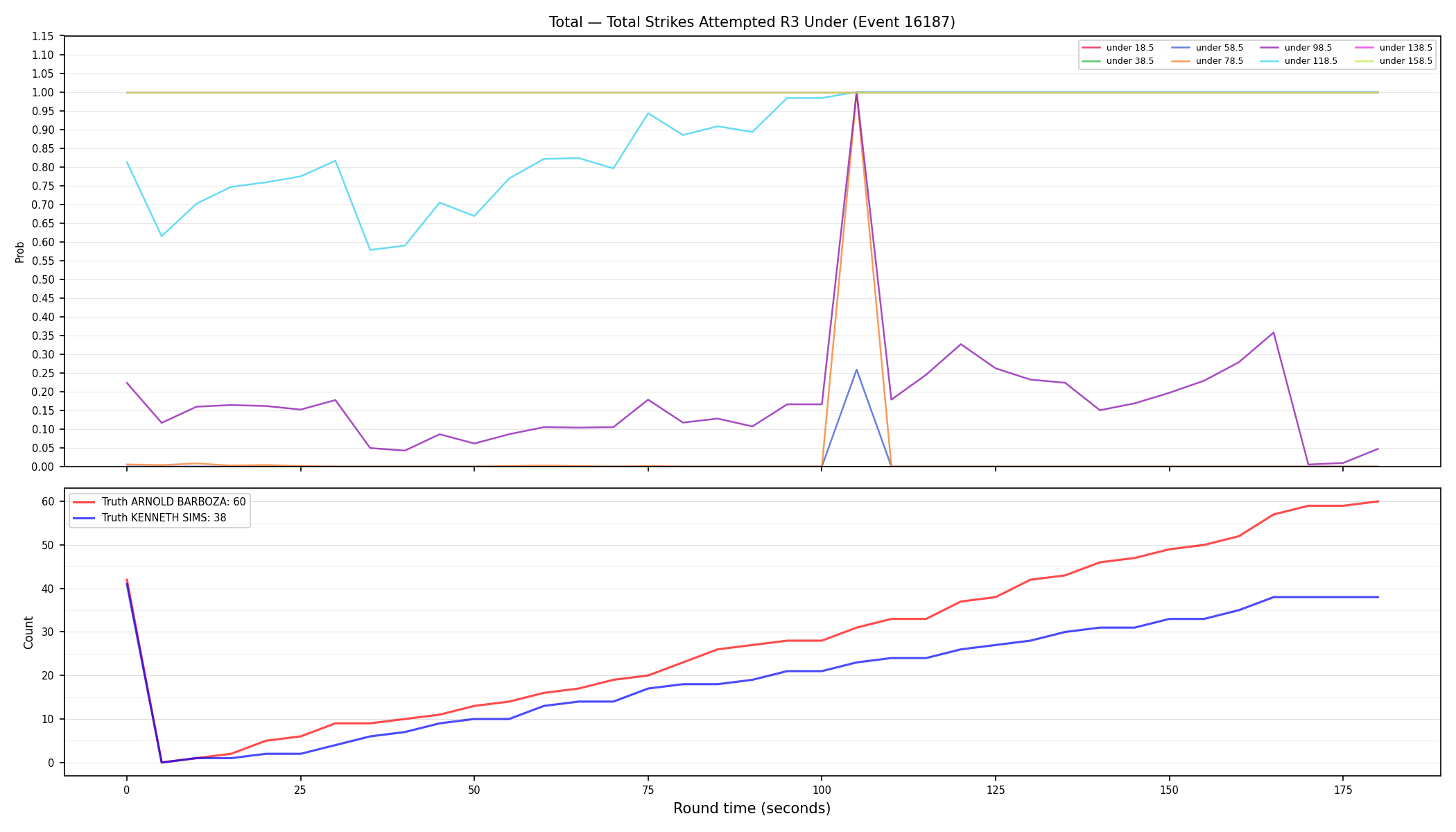The height and width of the screenshot is (832, 1456).
Task: Select the 'under 78.5' legend entry
Action: (x=1207, y=61)
